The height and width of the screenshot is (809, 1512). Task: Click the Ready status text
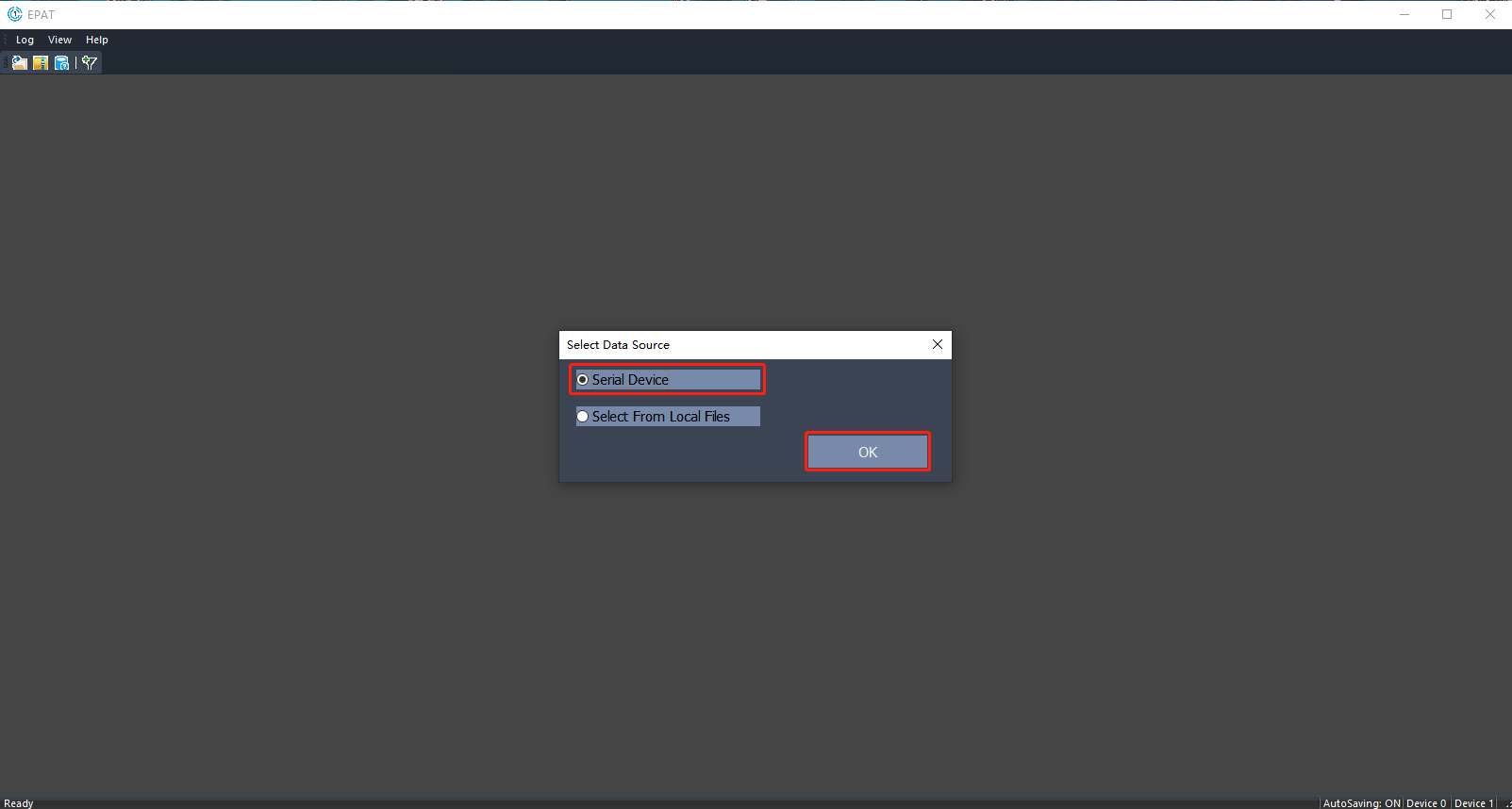pyautogui.click(x=19, y=803)
